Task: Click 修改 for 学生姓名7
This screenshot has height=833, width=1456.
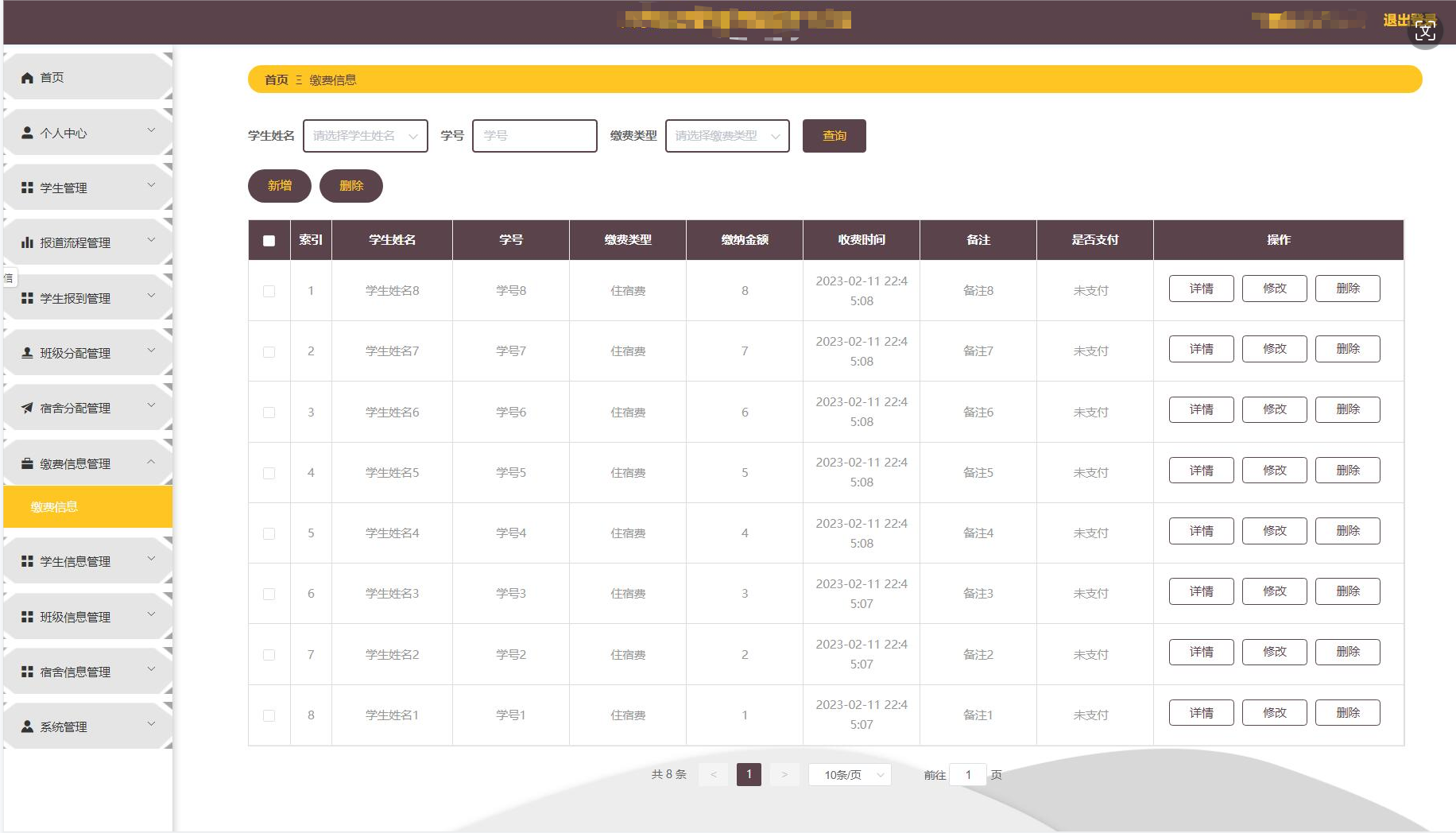Action: click(x=1275, y=349)
